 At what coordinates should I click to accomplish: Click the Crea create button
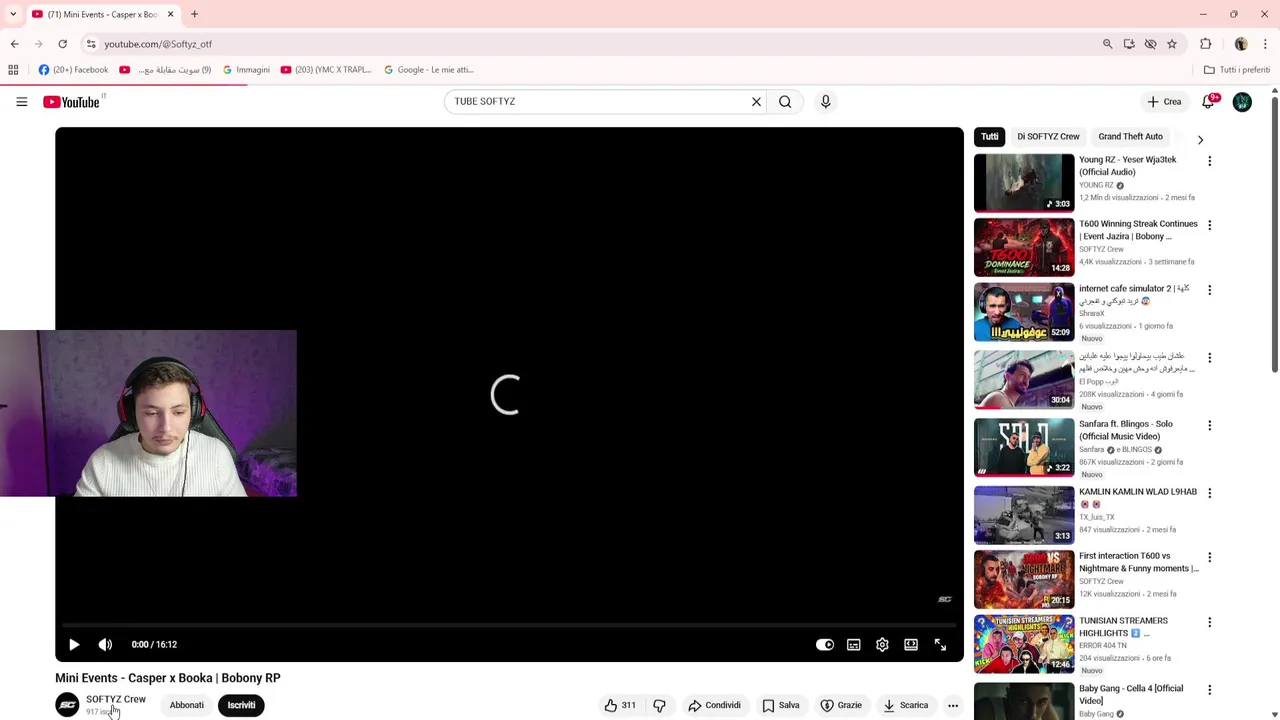1164,101
